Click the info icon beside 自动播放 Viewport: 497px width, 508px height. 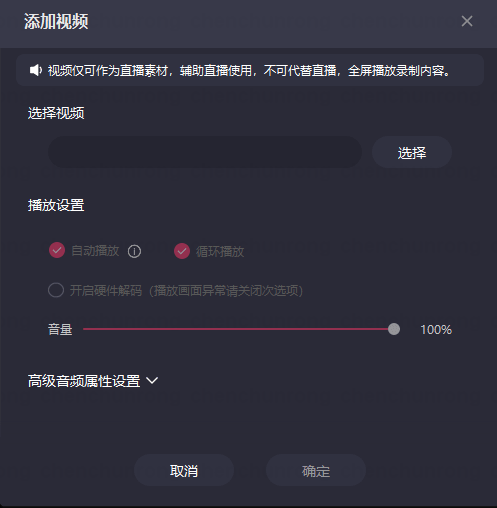click(134, 251)
